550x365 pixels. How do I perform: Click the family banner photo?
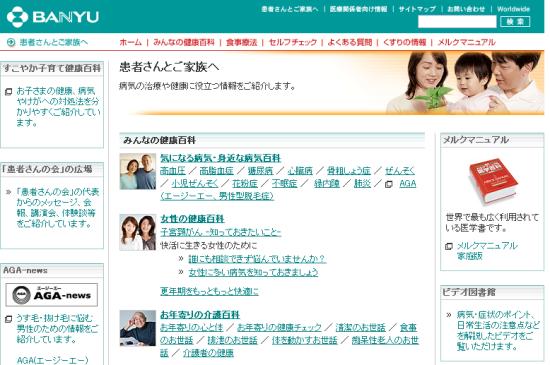pos(466,83)
